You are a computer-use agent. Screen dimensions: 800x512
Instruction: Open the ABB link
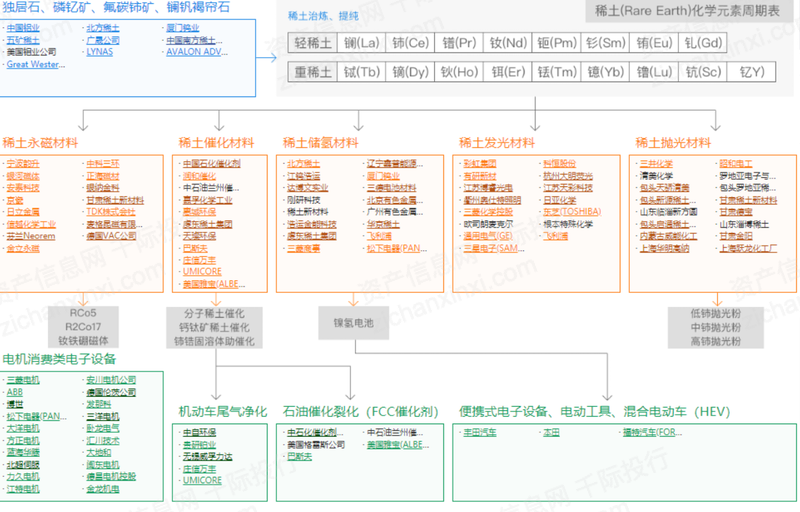tap(14, 392)
